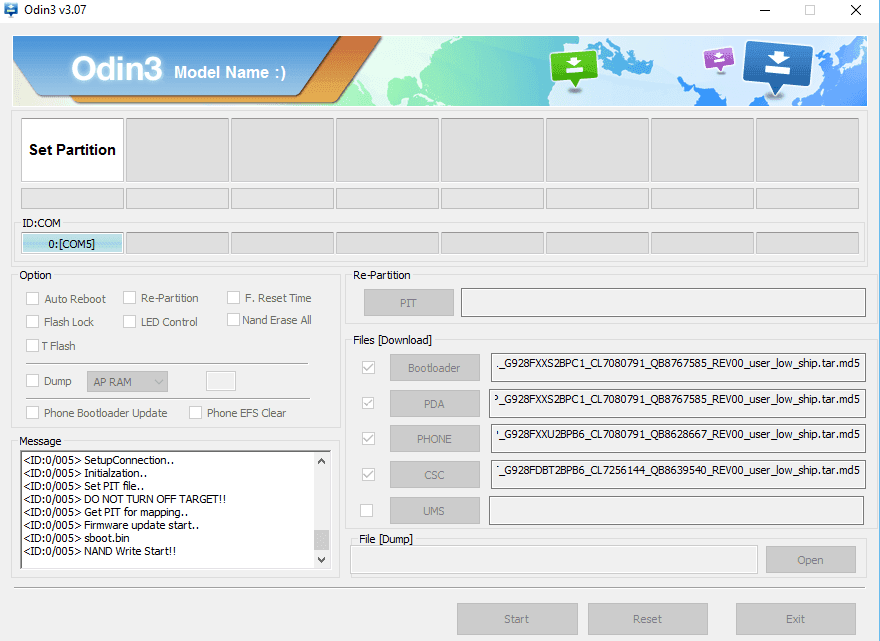Uncheck the CSC file checkbox
Screen dimensions: 880x641
(x=368, y=474)
